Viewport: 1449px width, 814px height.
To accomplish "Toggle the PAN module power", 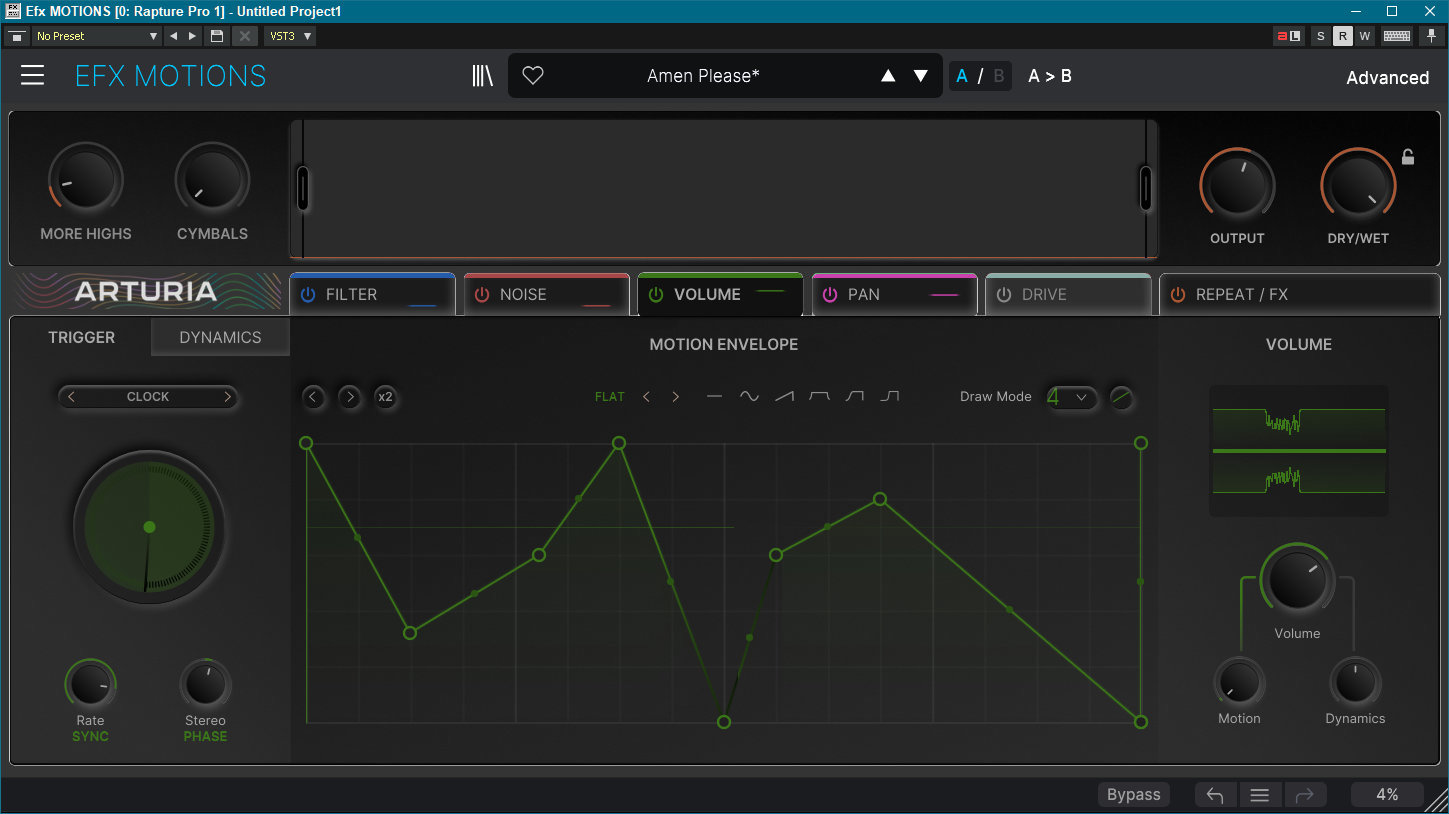I will (x=829, y=295).
